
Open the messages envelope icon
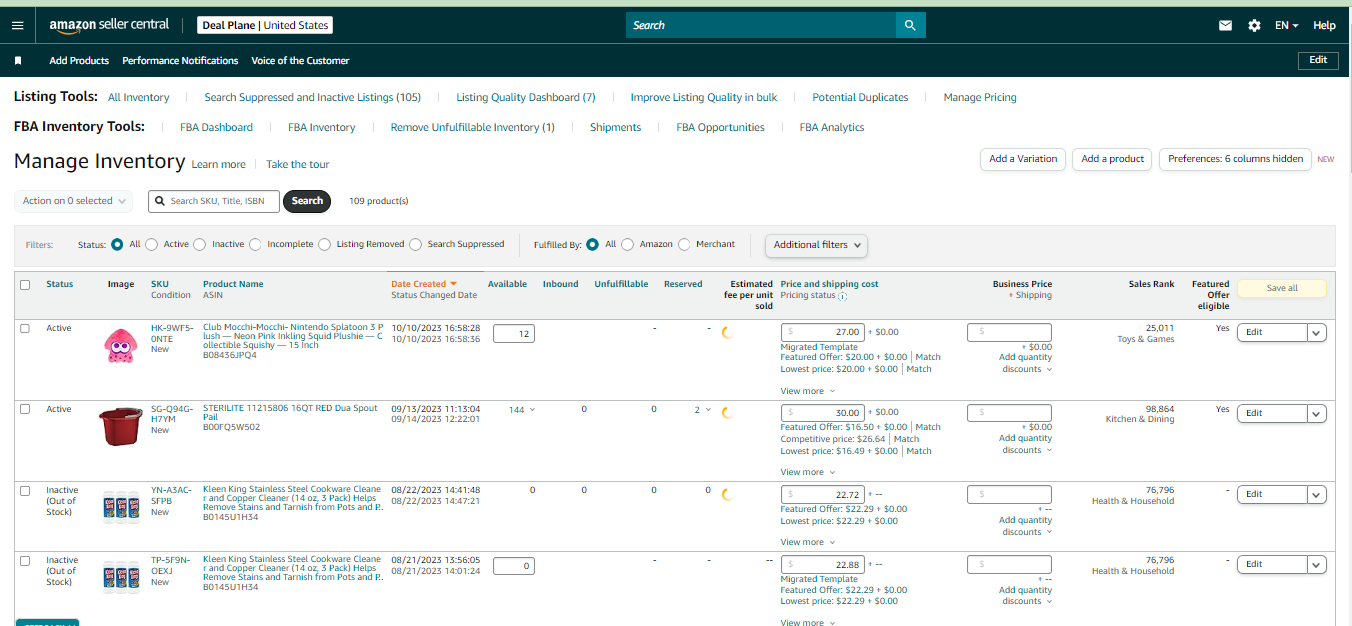[1225, 25]
